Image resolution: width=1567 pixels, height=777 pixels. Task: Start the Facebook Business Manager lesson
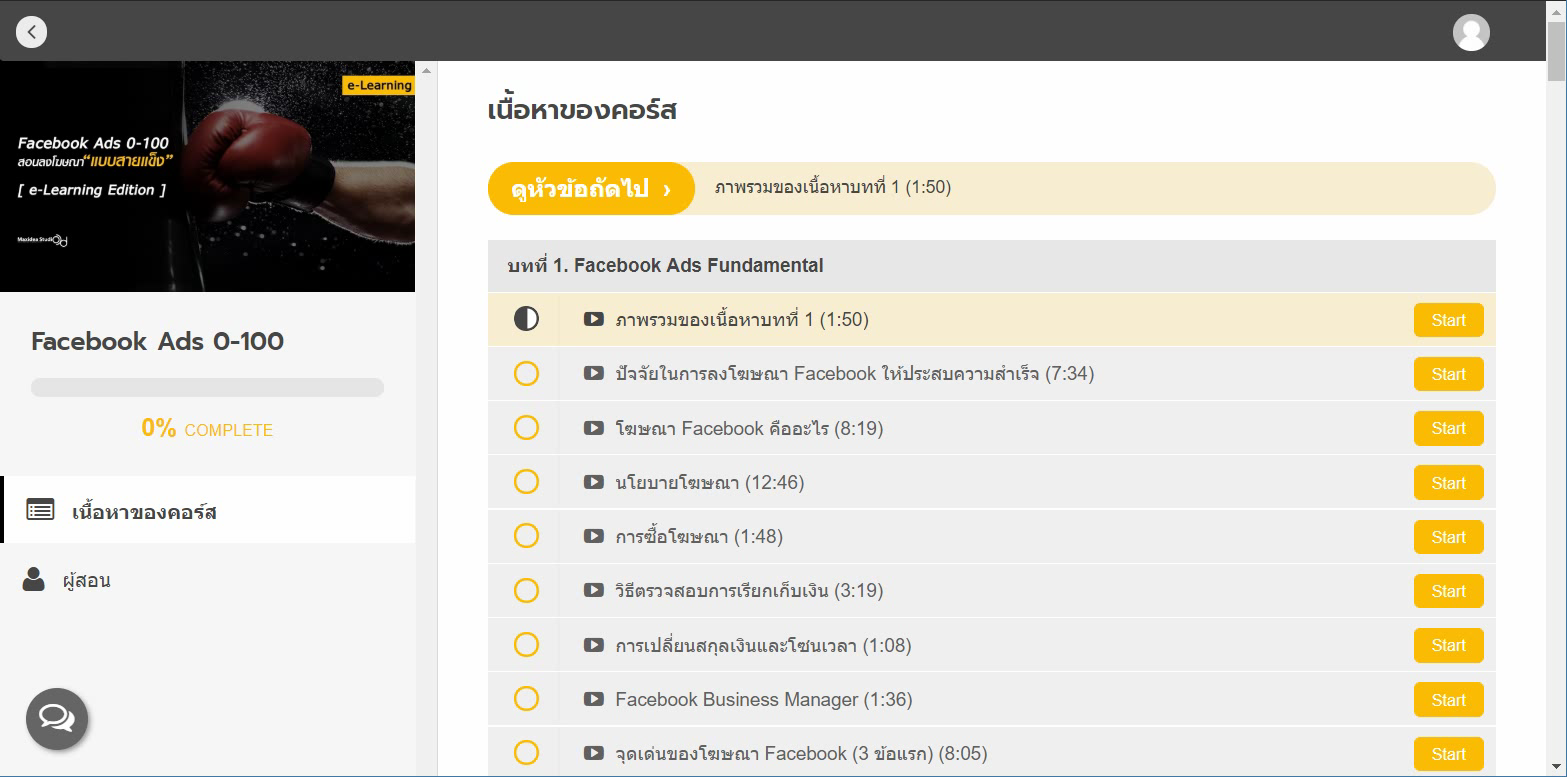click(1448, 700)
